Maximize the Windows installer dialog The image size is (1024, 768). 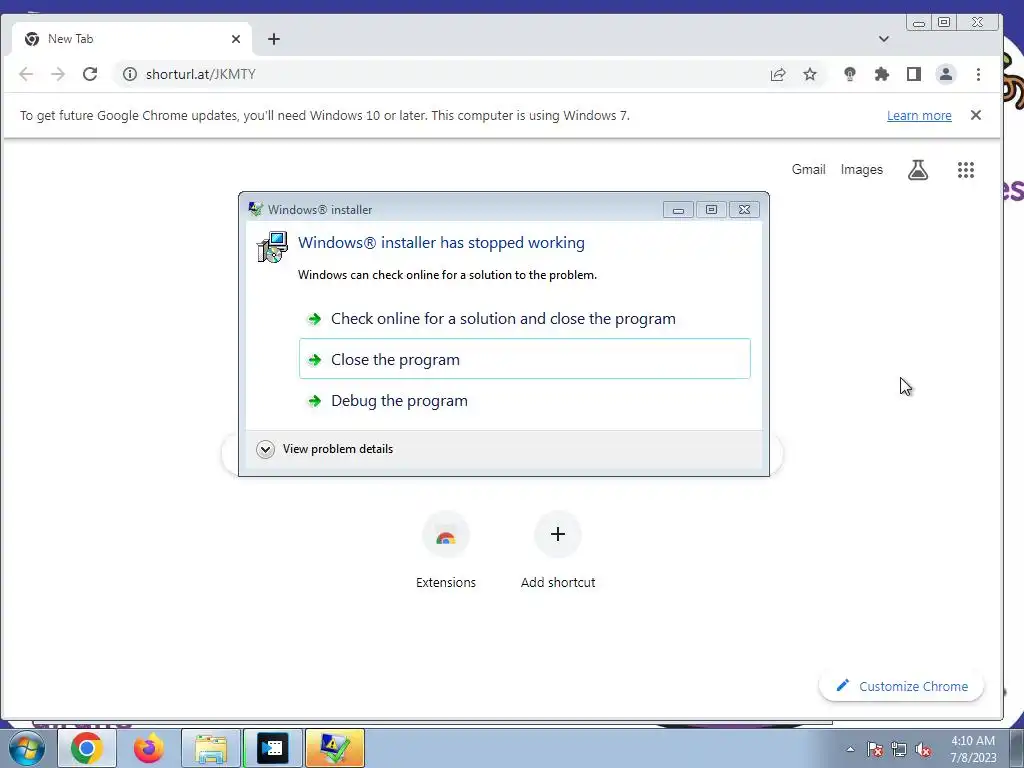pos(711,210)
